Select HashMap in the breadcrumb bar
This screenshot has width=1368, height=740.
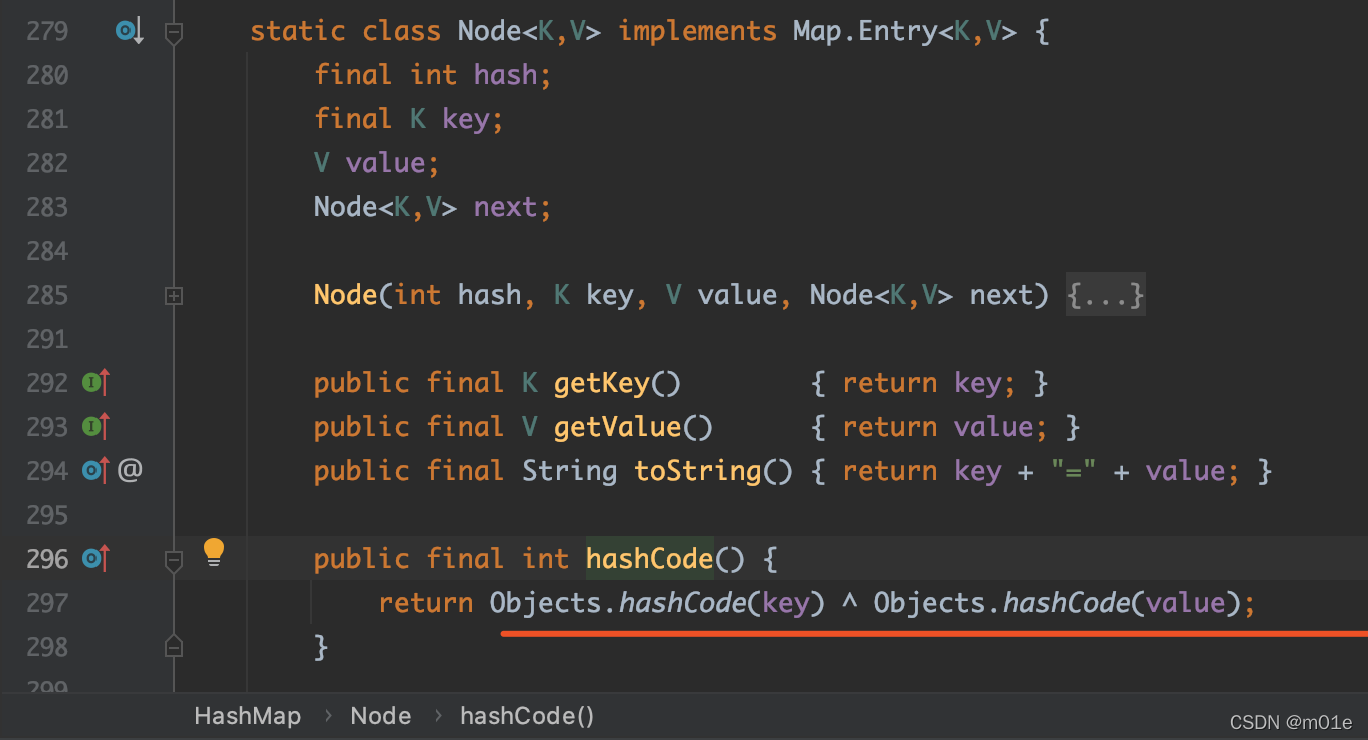pos(247,716)
